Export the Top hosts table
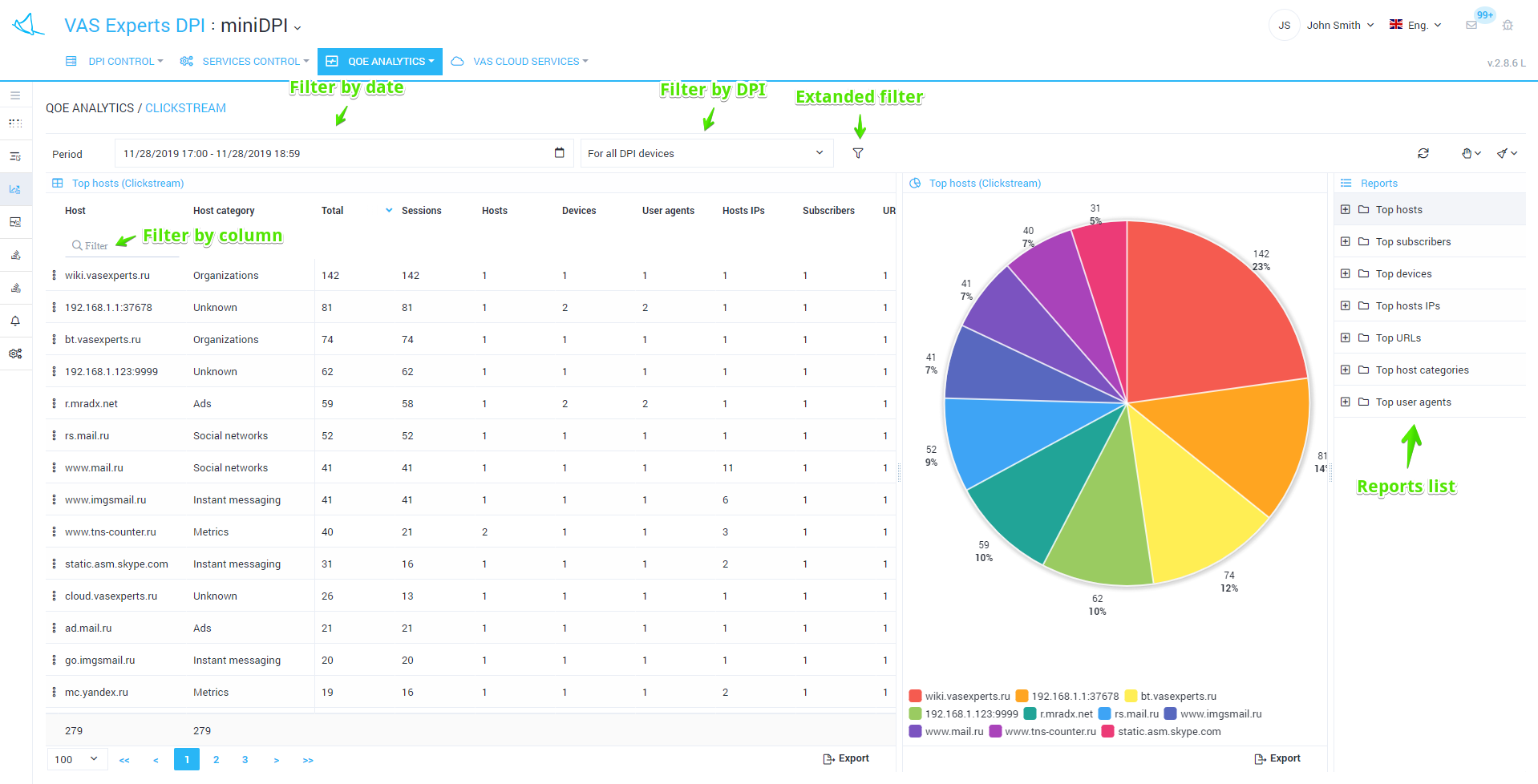The width and height of the screenshot is (1538, 784). [846, 758]
